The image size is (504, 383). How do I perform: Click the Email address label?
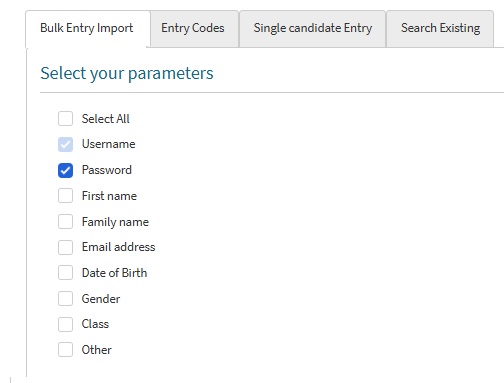click(119, 247)
